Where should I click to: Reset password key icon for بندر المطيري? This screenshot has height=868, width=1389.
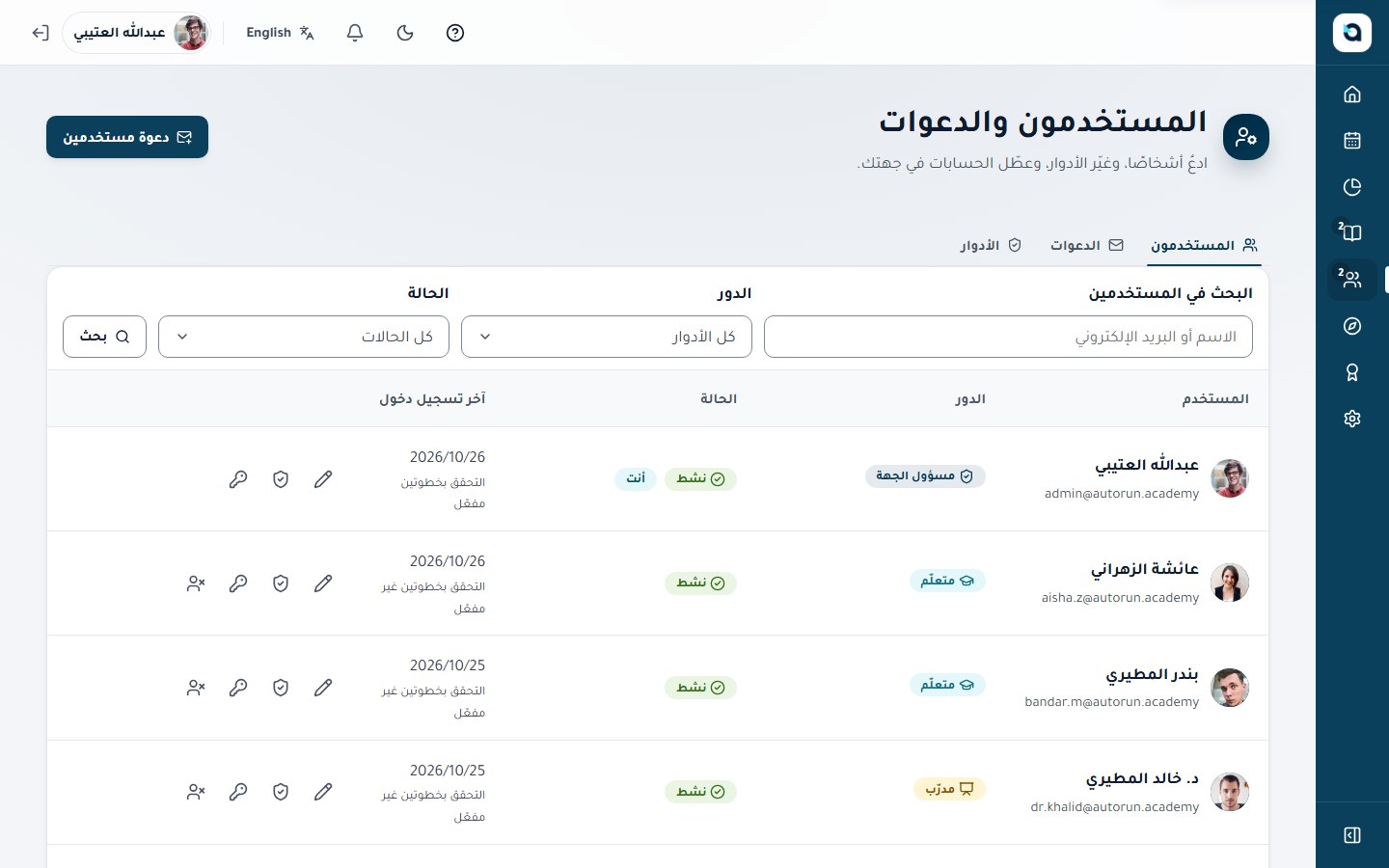point(238,688)
